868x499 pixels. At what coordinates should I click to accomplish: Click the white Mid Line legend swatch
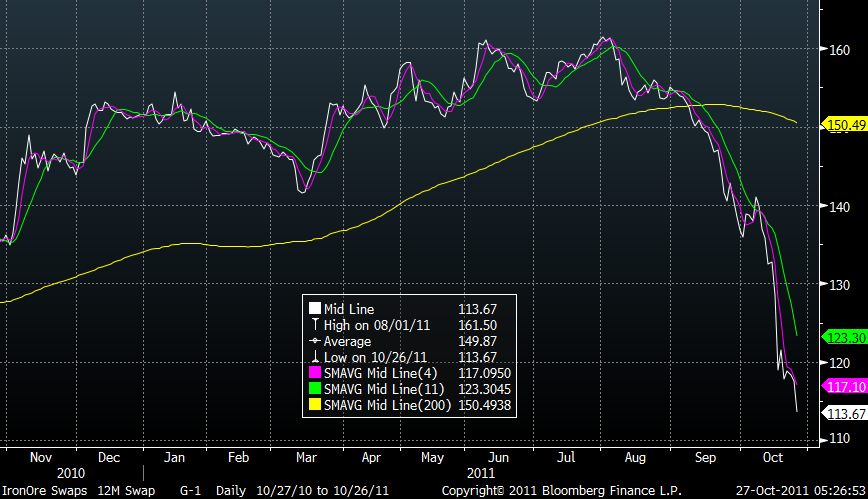[313, 310]
